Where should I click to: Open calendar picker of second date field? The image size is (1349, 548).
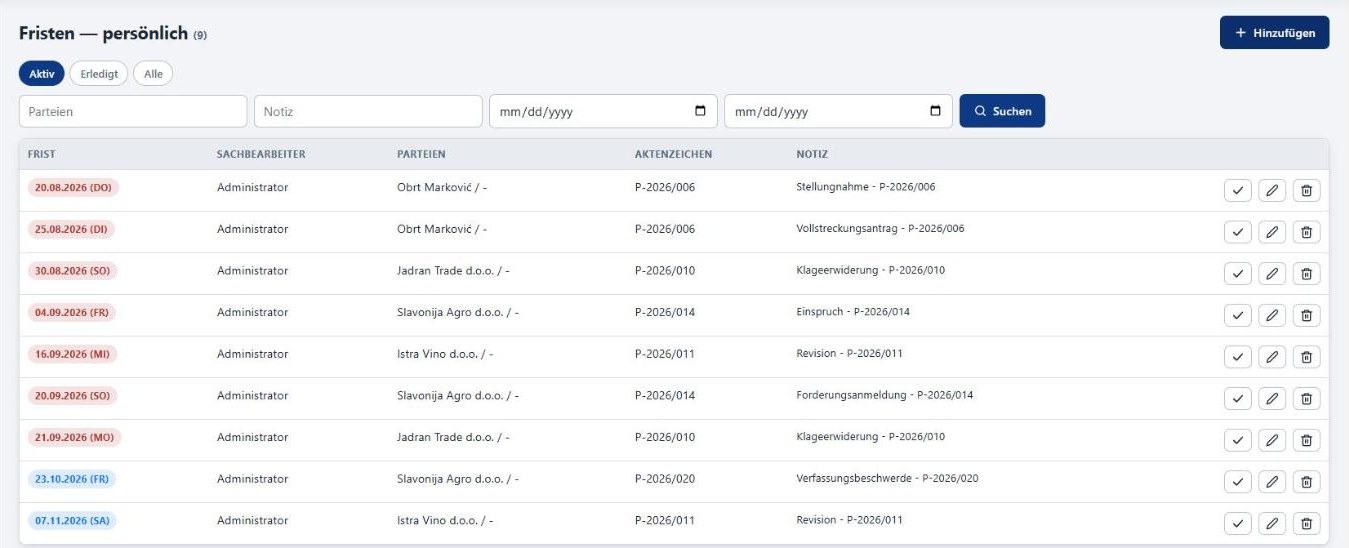935,111
